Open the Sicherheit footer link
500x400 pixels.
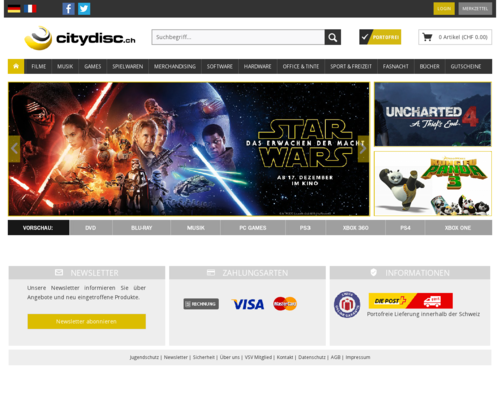[204, 357]
